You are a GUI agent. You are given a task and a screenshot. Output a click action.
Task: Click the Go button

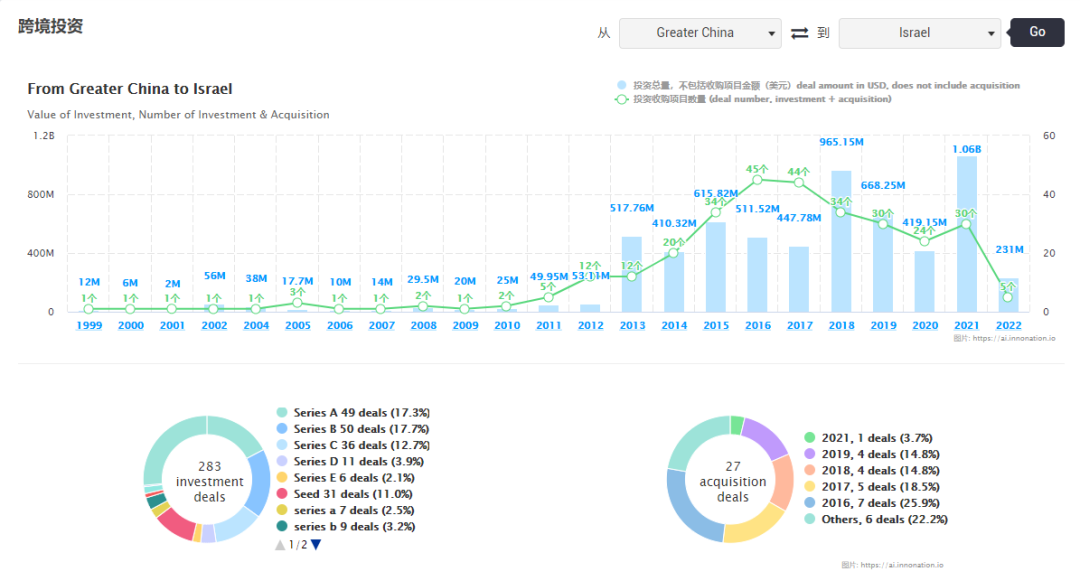1037,32
